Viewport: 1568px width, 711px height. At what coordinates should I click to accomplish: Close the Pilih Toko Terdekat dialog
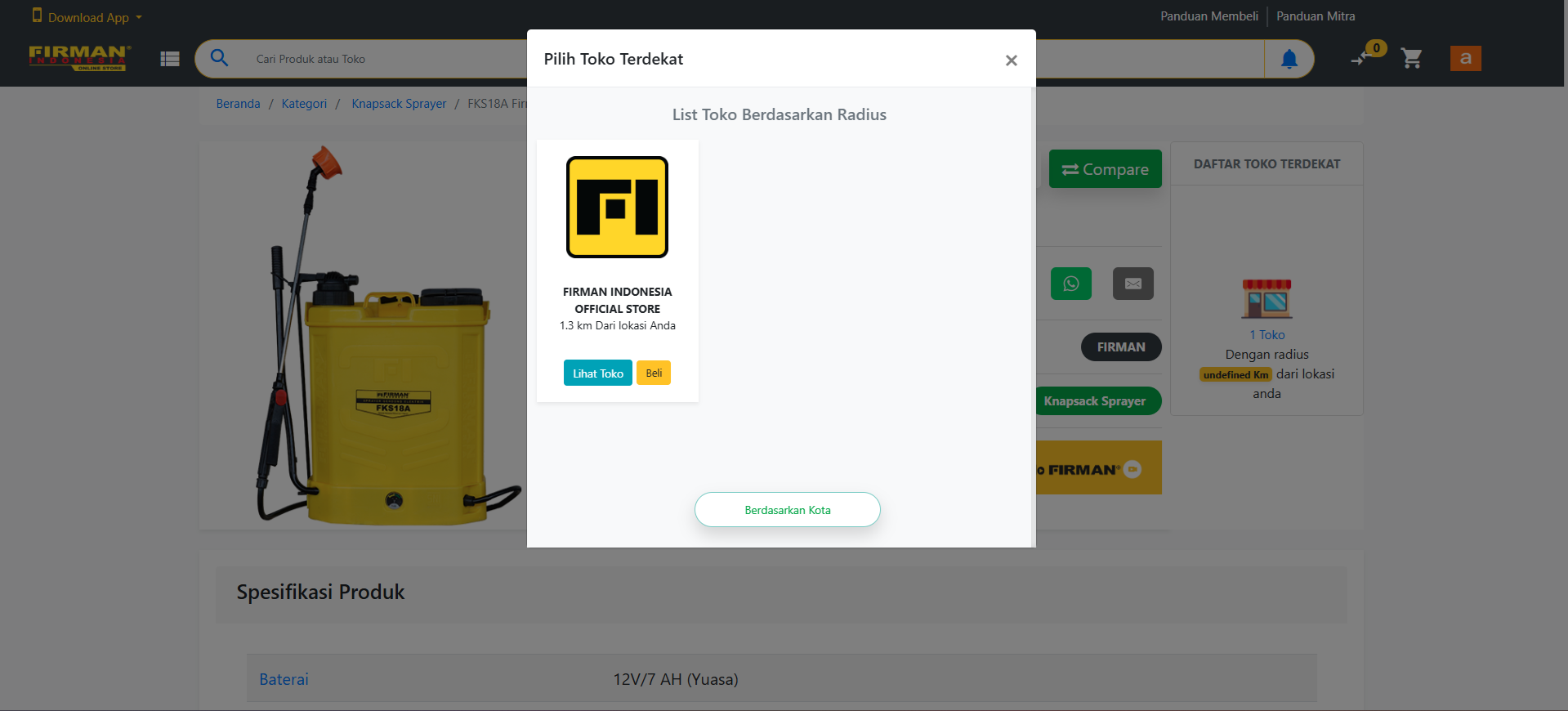point(1011,60)
